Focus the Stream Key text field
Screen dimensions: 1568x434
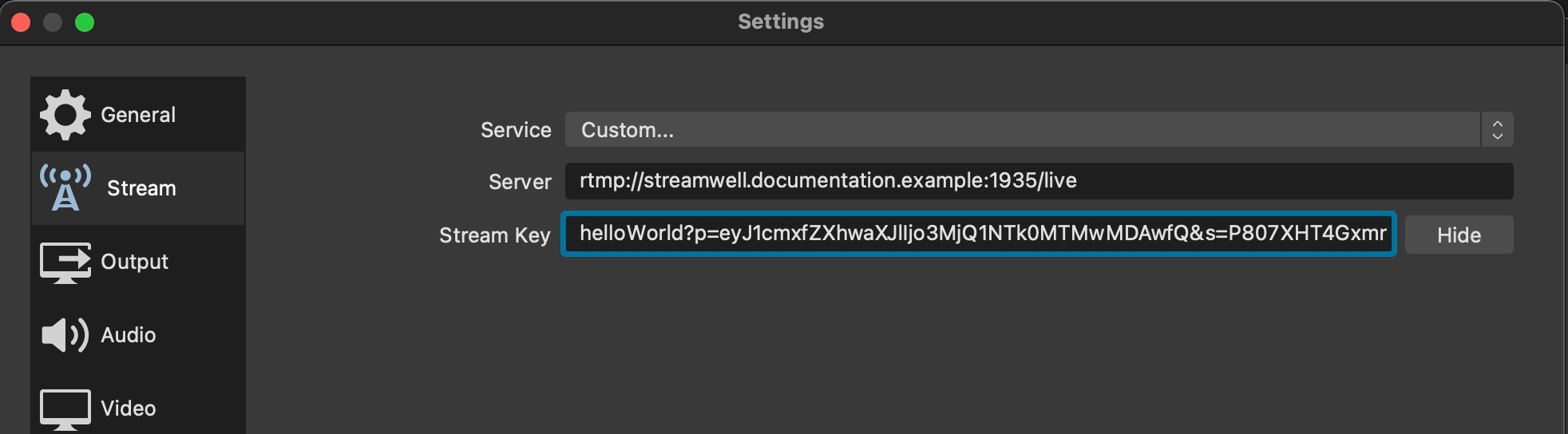(979, 234)
